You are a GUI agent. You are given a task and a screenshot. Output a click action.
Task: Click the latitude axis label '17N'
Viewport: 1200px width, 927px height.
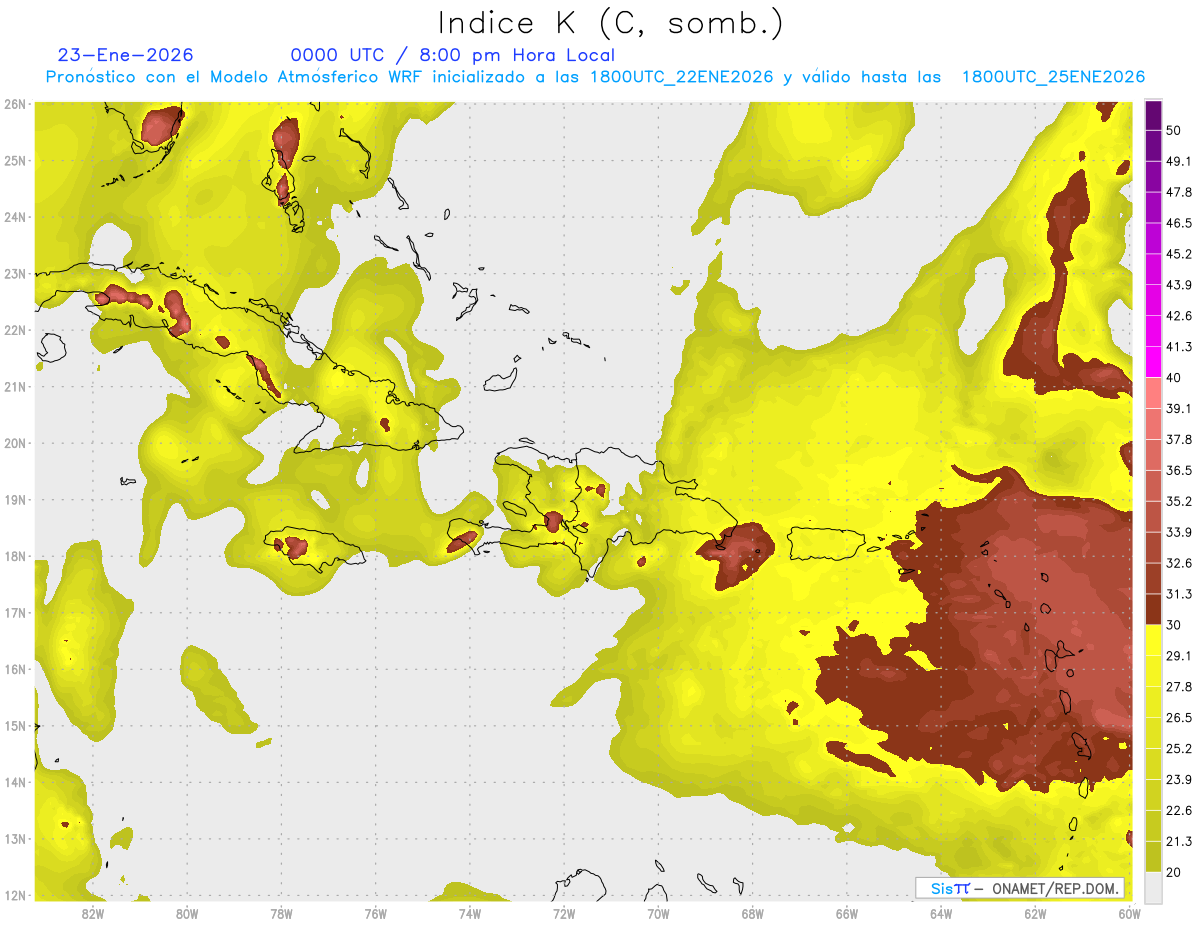pos(15,613)
